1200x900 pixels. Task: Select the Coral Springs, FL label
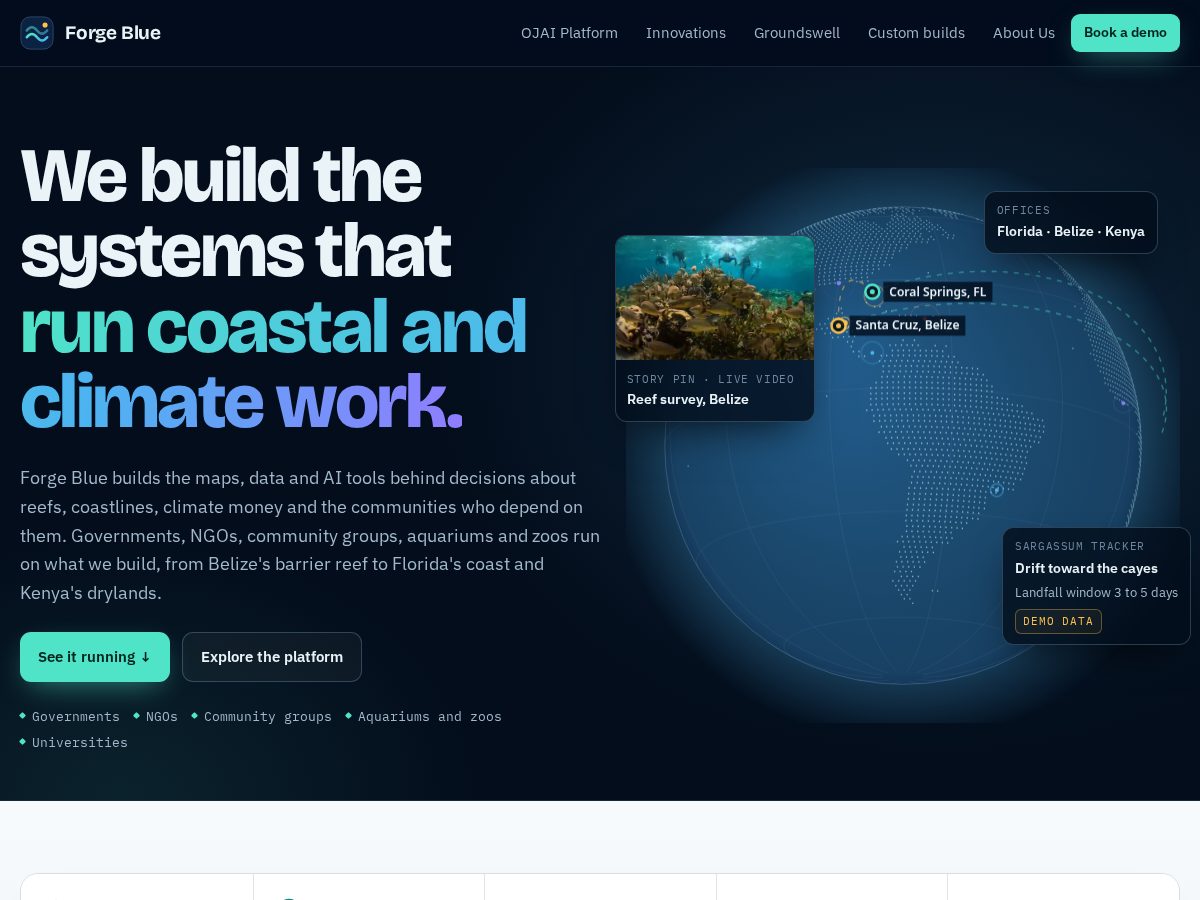938,292
